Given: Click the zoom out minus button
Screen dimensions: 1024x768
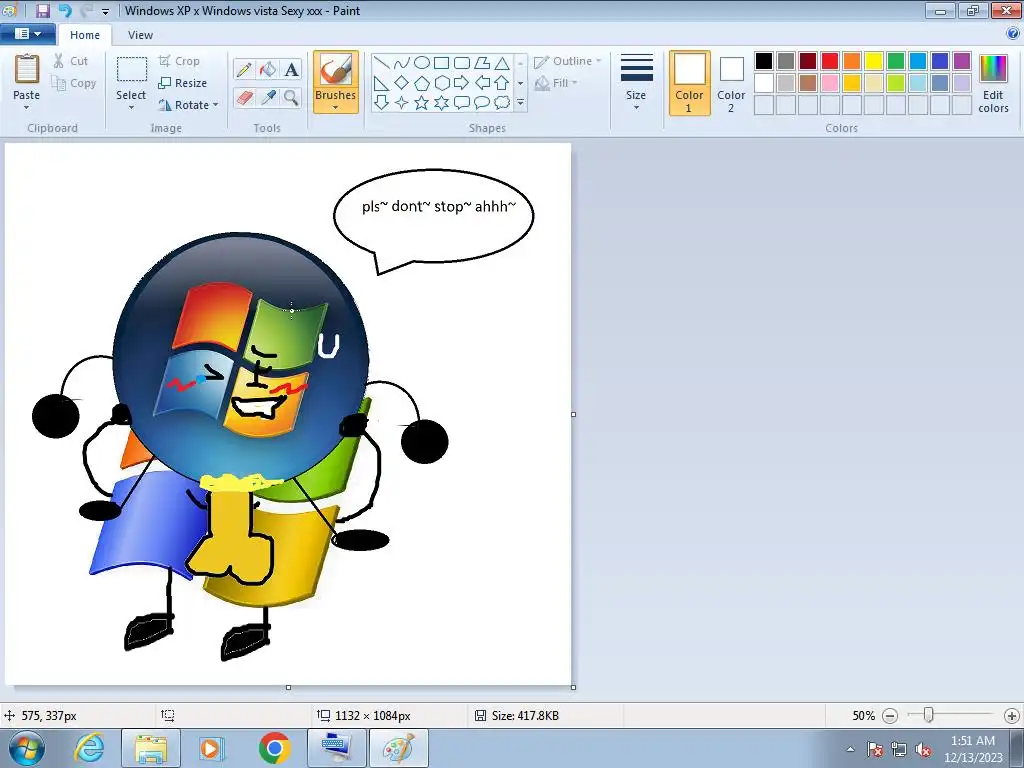Looking at the screenshot, I should point(889,716).
